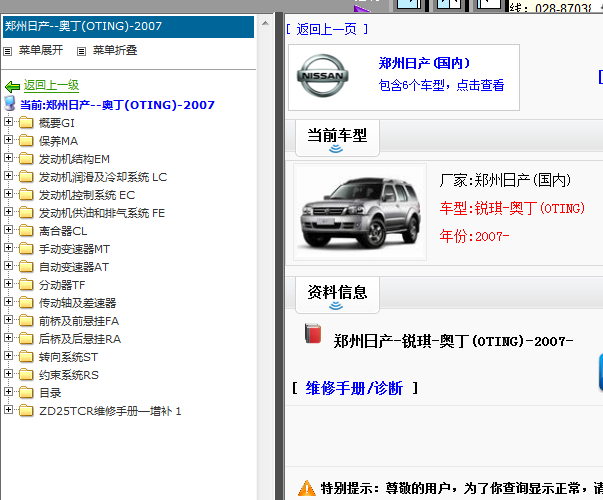Click the 车型:锐琪-奥丁(OTING) text
Viewport: 603px width, 500px height.
[x=512, y=208]
